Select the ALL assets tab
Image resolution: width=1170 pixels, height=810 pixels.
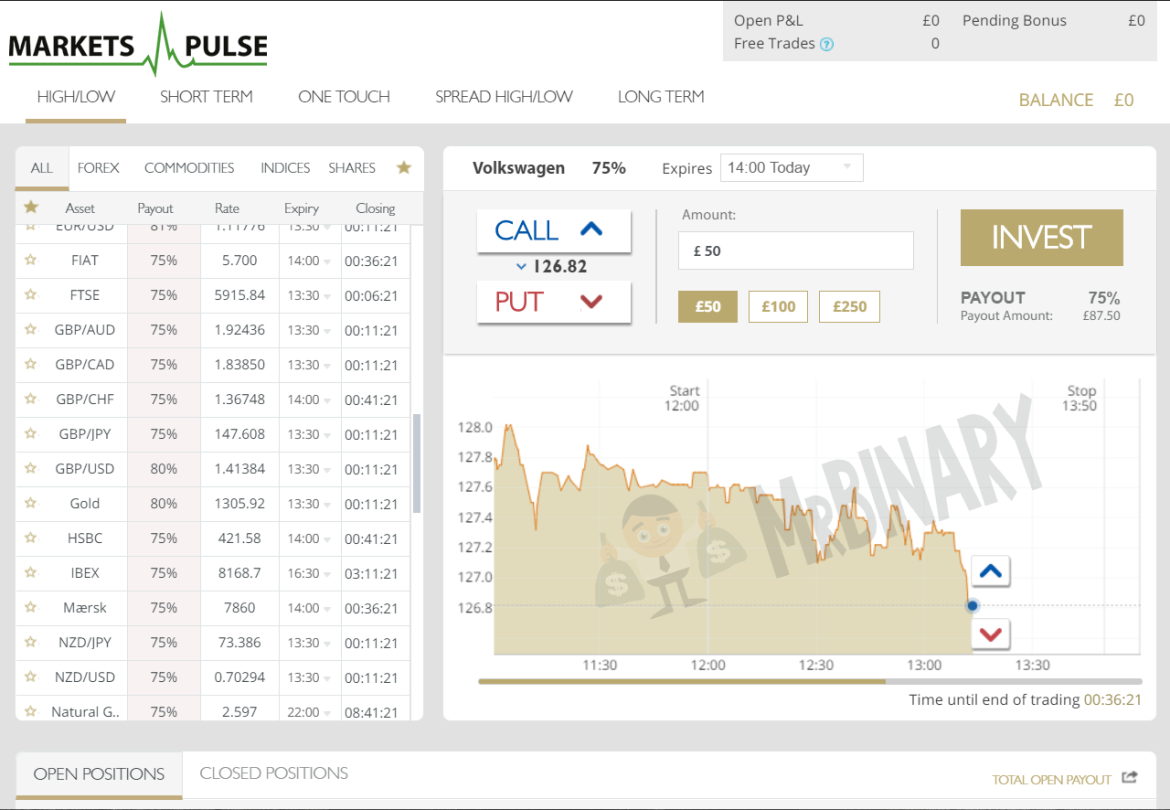point(42,168)
